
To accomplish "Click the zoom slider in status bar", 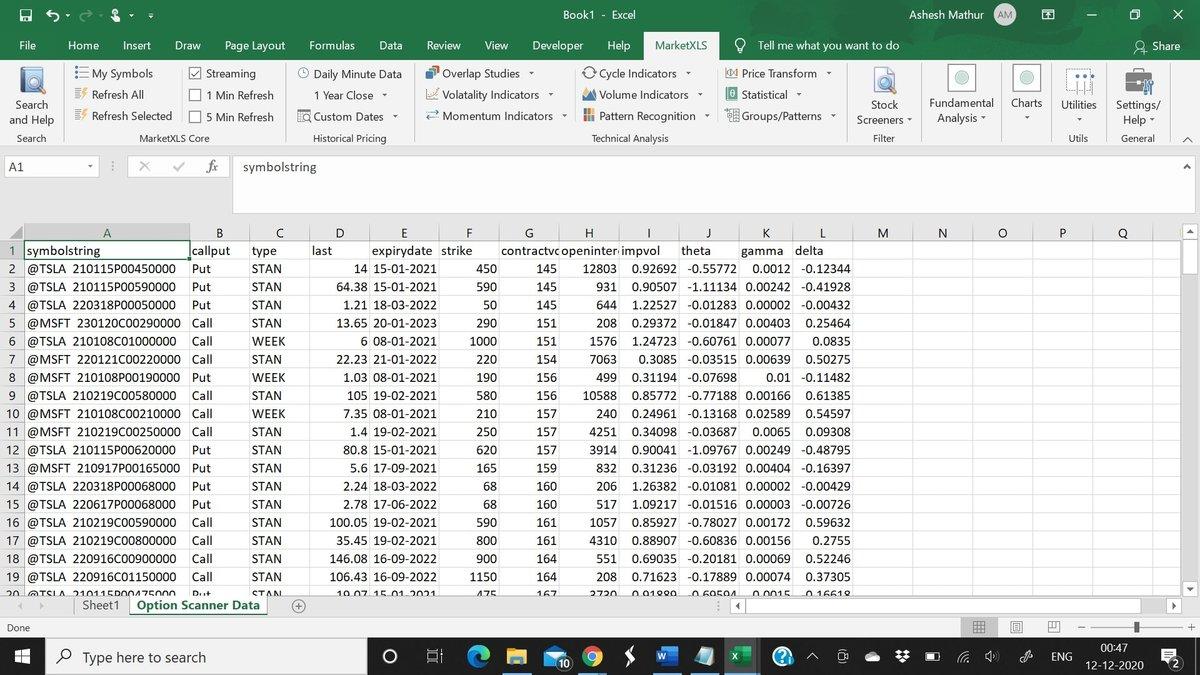I will [x=1136, y=627].
